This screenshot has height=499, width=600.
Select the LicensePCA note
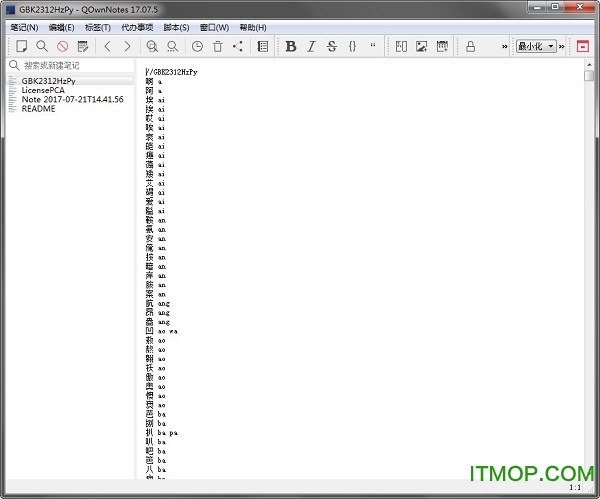click(x=44, y=90)
